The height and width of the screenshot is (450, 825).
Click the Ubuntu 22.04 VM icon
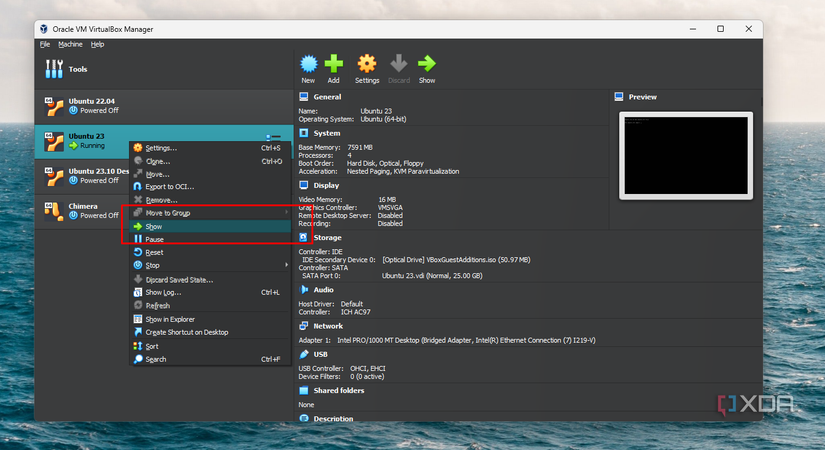pyautogui.click(x=54, y=106)
